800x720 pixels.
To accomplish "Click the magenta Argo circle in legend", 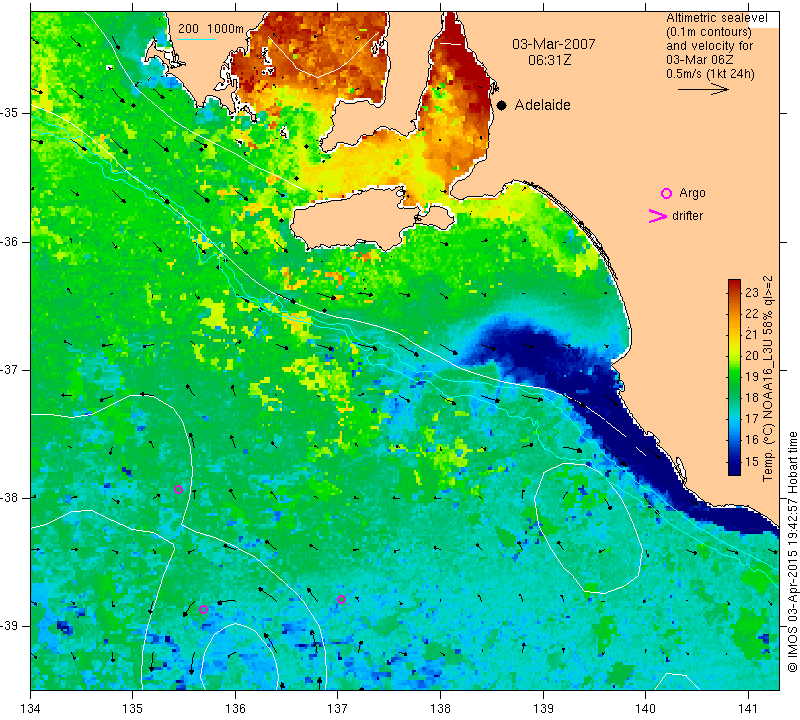I will coord(666,193).
